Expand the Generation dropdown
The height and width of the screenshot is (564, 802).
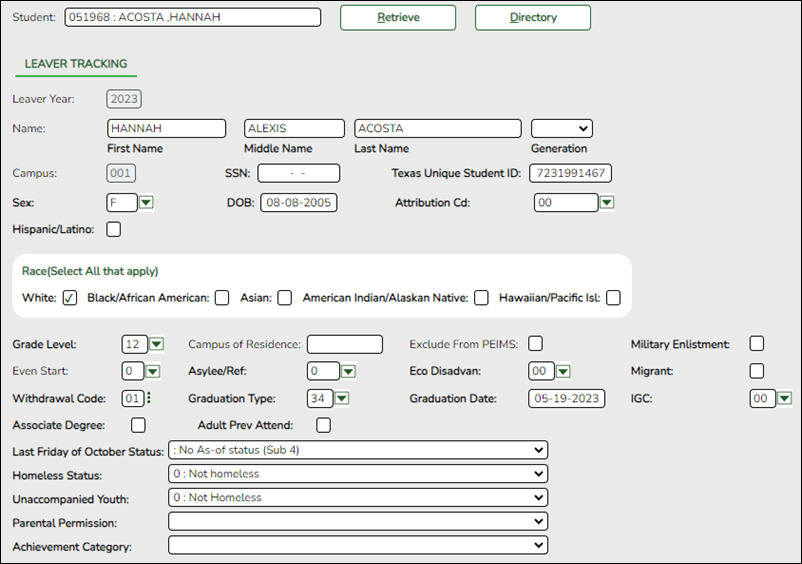562,128
